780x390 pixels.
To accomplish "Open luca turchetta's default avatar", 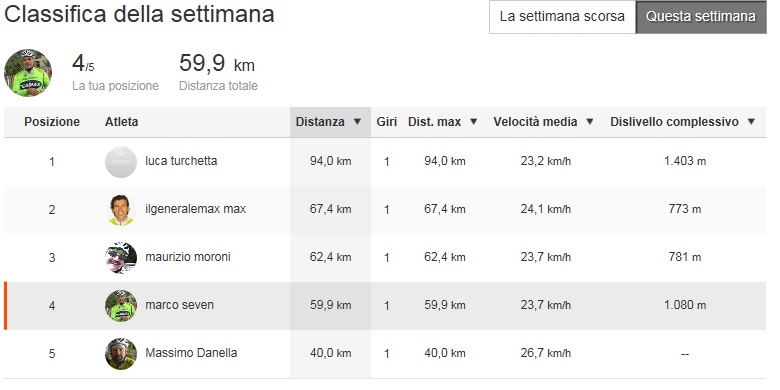I will (121, 162).
